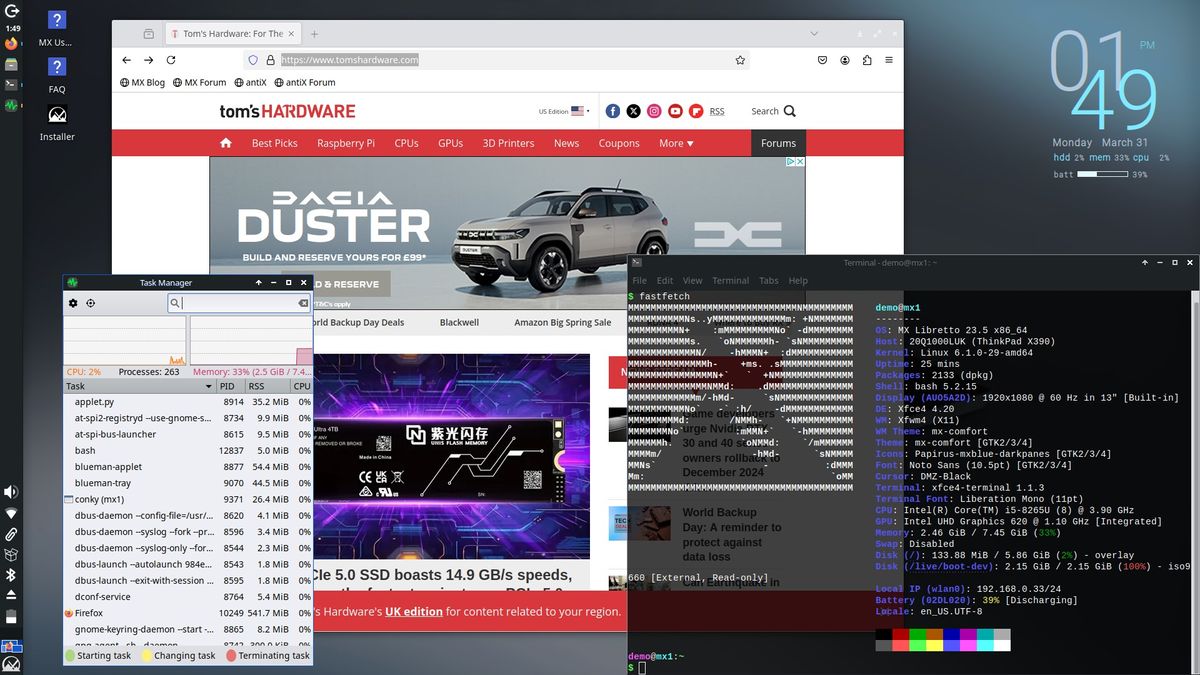
Task: Launch Installer from the desktop shortcut
Action: point(56,112)
